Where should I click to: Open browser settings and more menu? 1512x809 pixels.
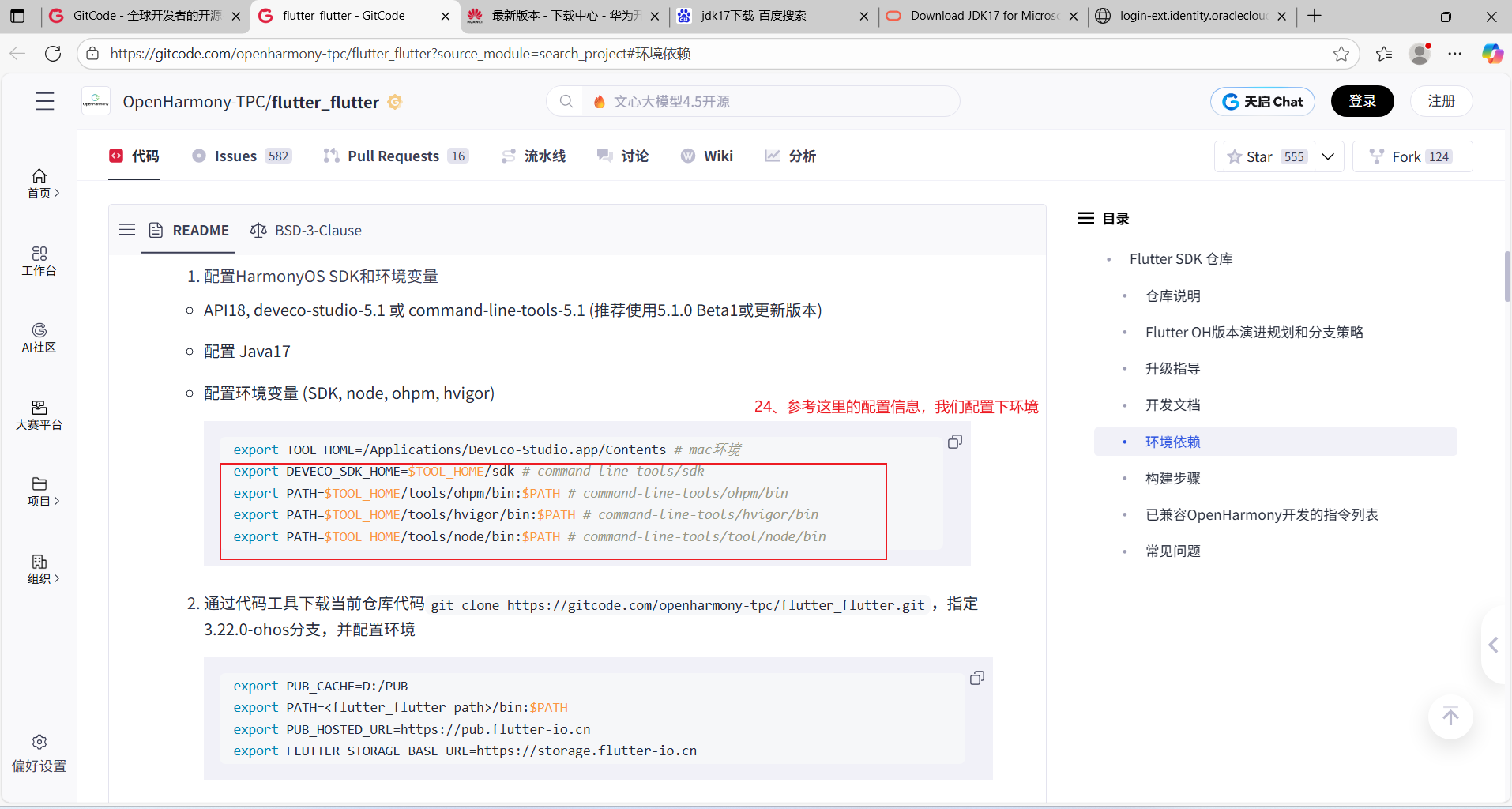point(1455,54)
